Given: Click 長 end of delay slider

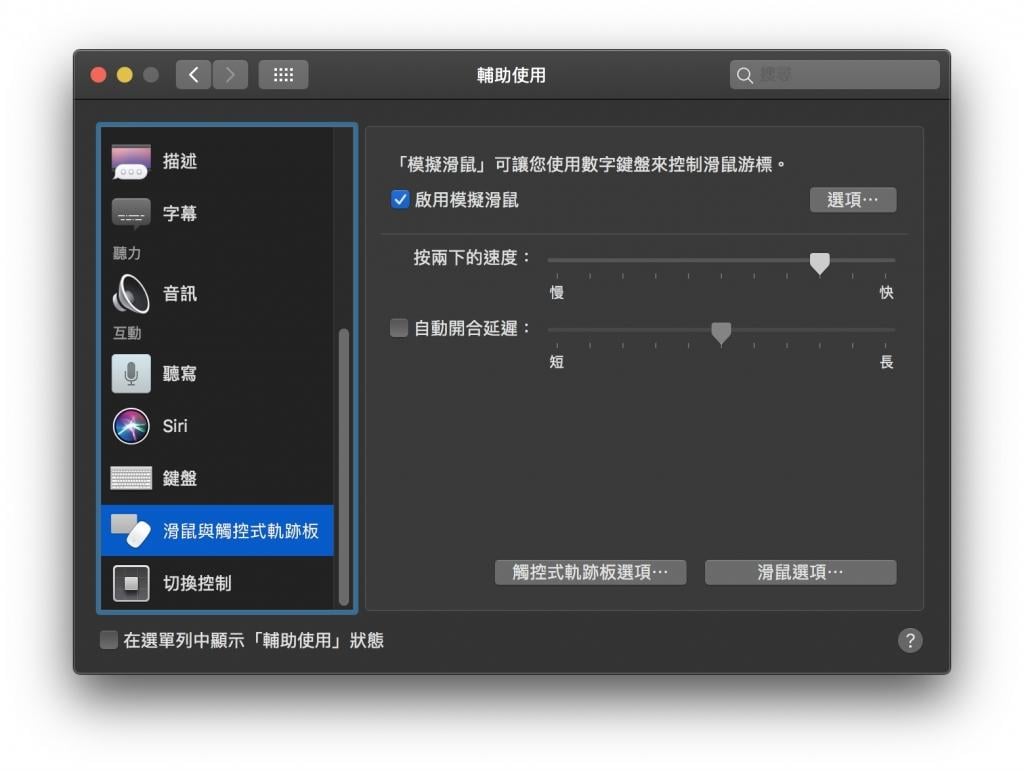Looking at the screenshot, I should tap(886, 362).
